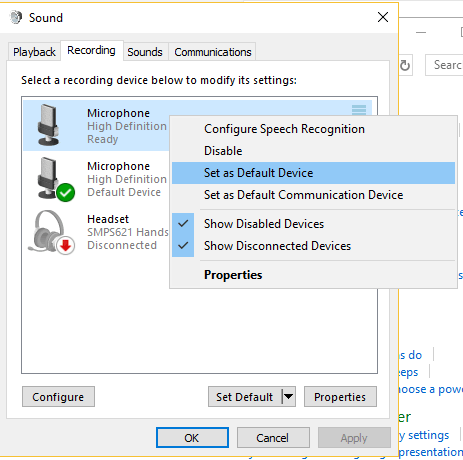This screenshot has width=463, height=460.
Task: Open Properties from the context menu
Action: [313, 275]
